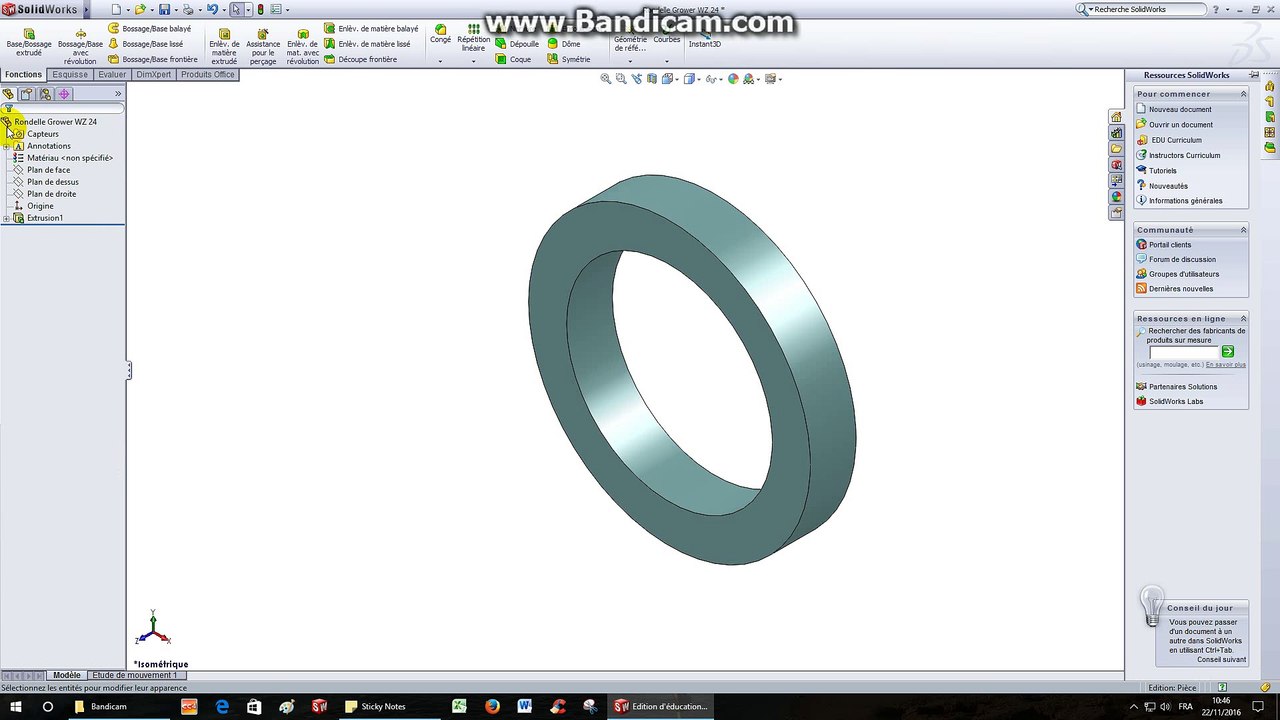This screenshot has height=720, width=1280.
Task: Click Bossage/Base lissé command
Action: [x=146, y=44]
